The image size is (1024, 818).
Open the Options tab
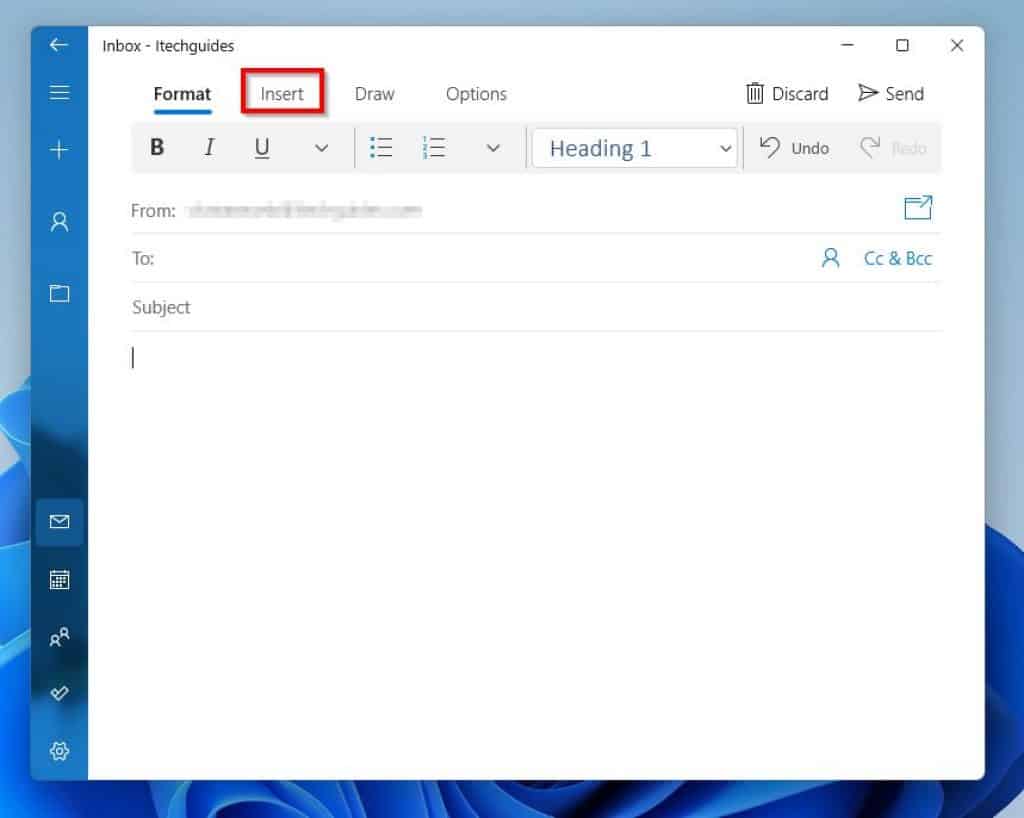point(476,94)
